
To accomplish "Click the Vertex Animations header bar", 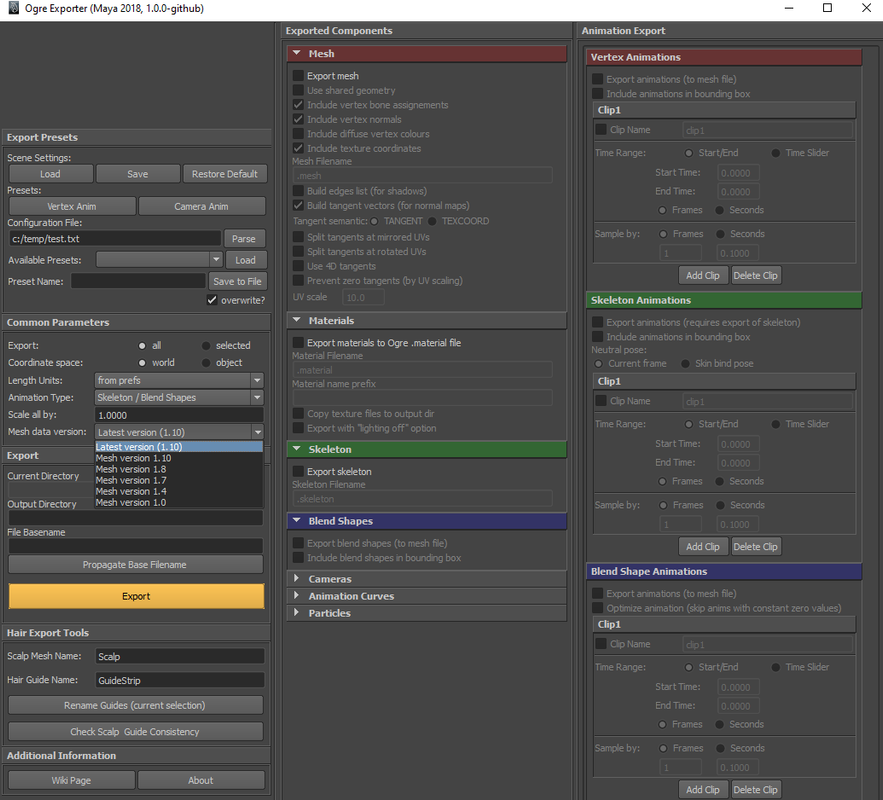I will pos(724,57).
